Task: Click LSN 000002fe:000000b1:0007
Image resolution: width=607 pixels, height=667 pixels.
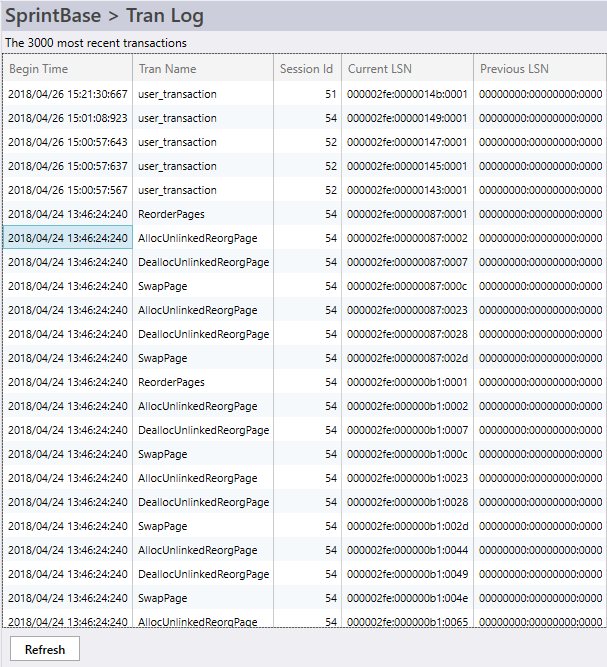Action: [407, 430]
